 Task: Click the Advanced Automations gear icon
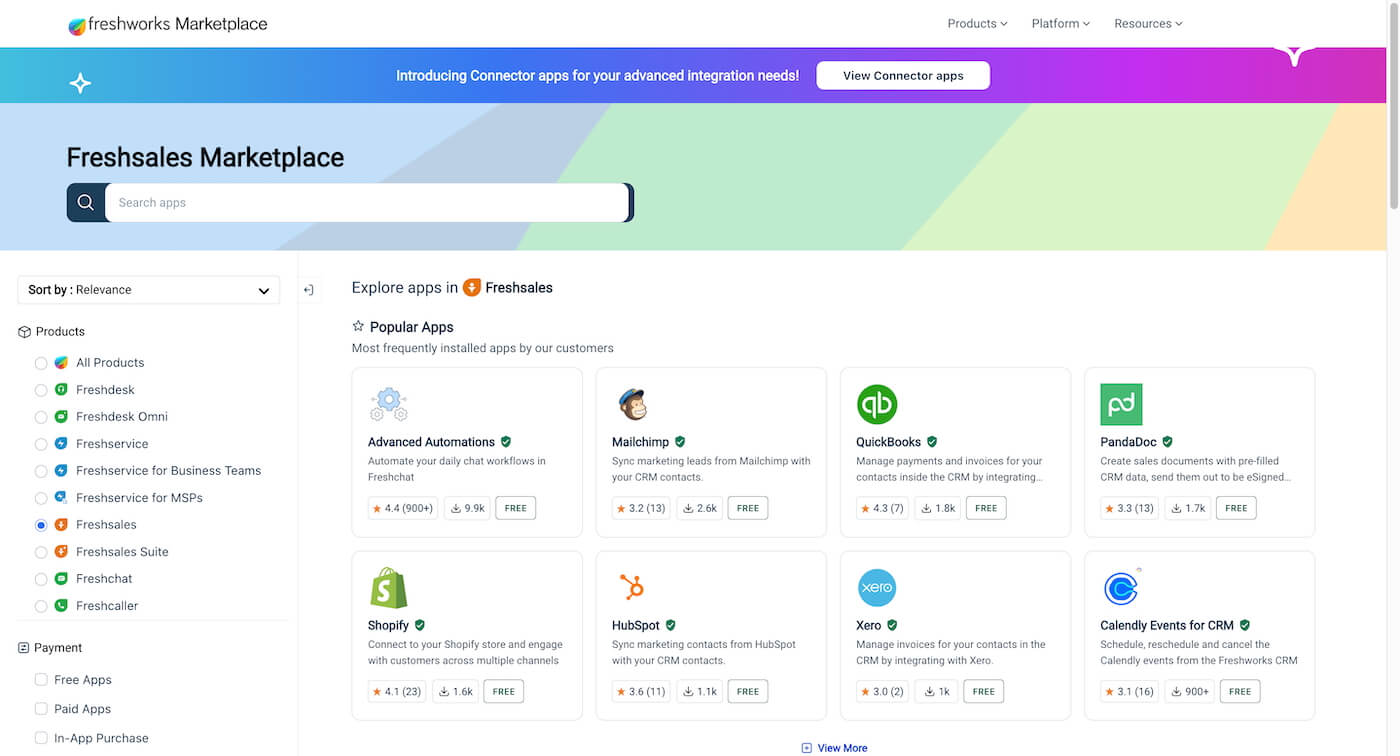pos(388,404)
